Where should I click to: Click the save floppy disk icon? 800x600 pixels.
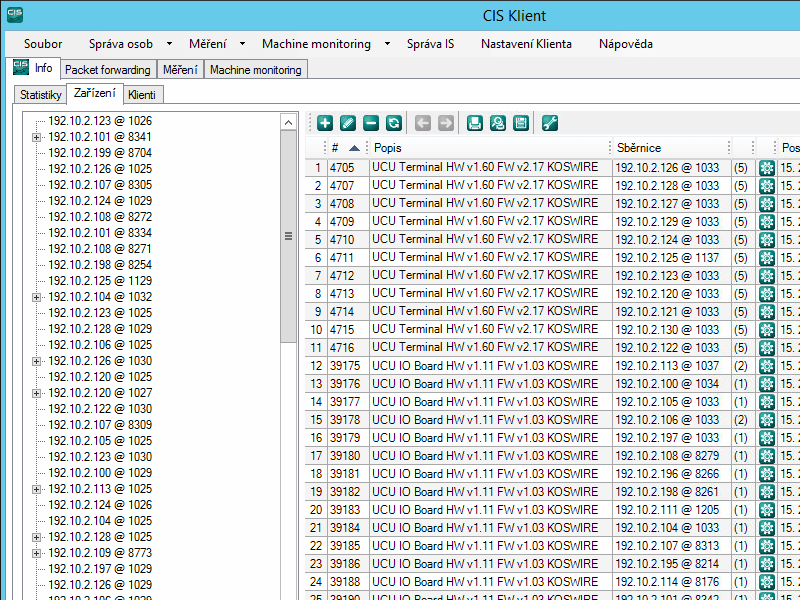click(x=521, y=123)
